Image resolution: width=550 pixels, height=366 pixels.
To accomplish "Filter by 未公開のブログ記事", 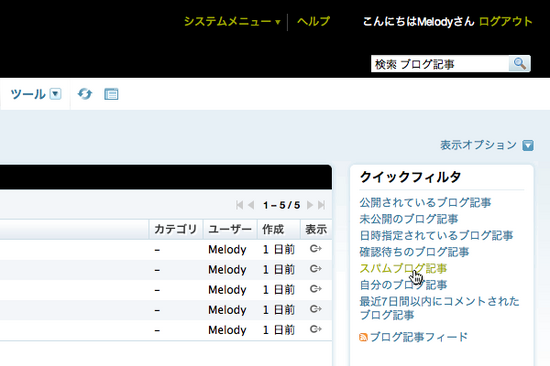I will [x=409, y=219].
